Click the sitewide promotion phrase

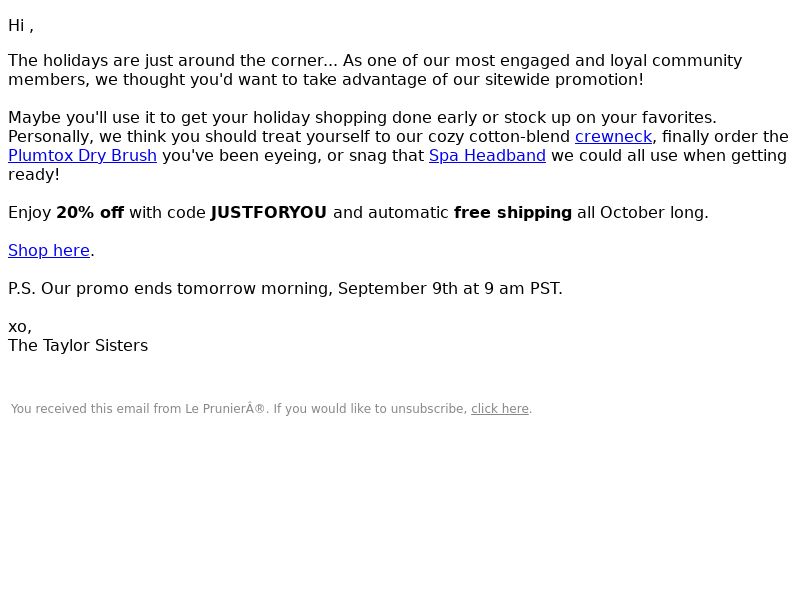point(564,80)
